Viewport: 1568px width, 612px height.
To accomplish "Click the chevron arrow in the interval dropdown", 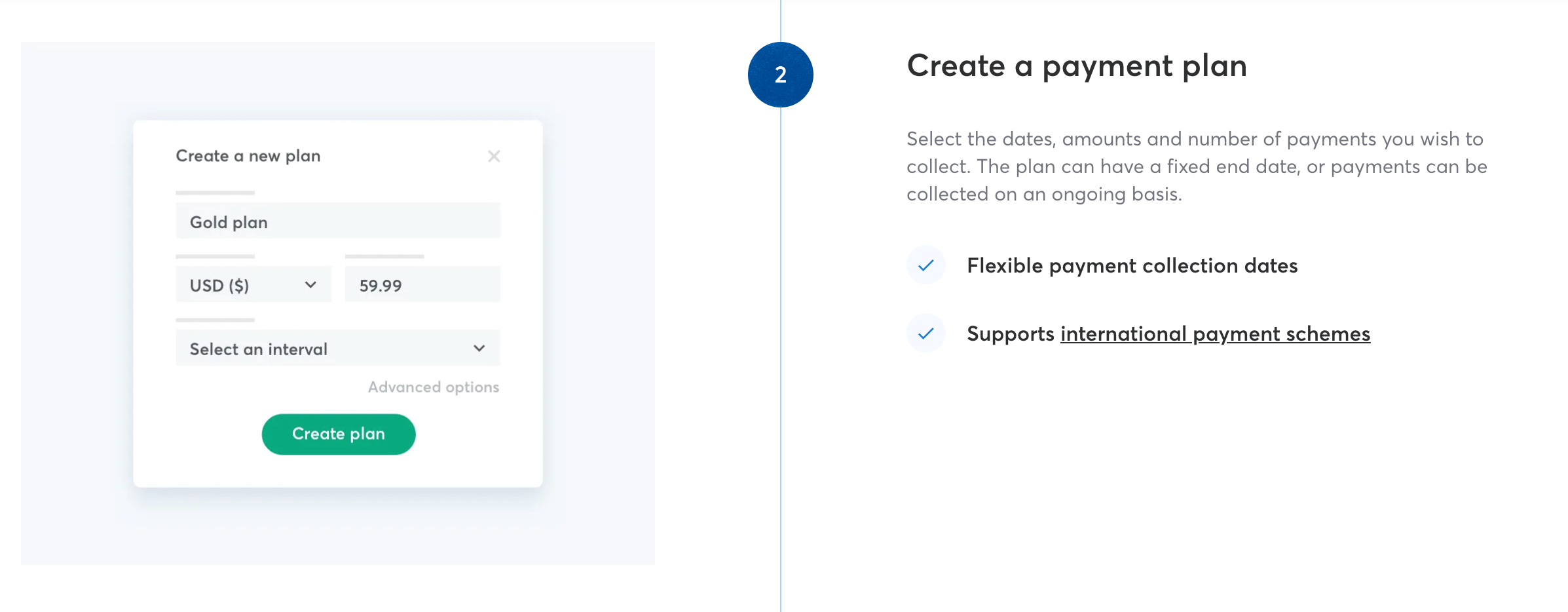I will (x=479, y=349).
